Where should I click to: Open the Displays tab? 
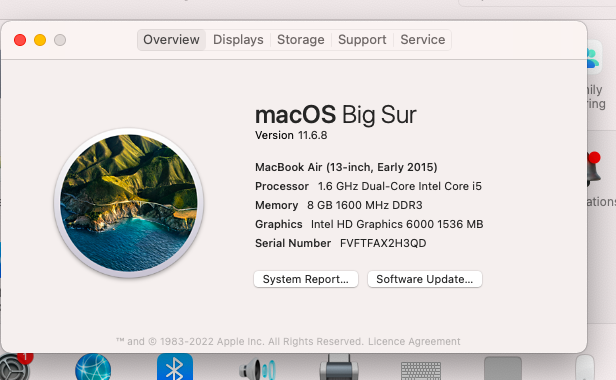[238, 40]
